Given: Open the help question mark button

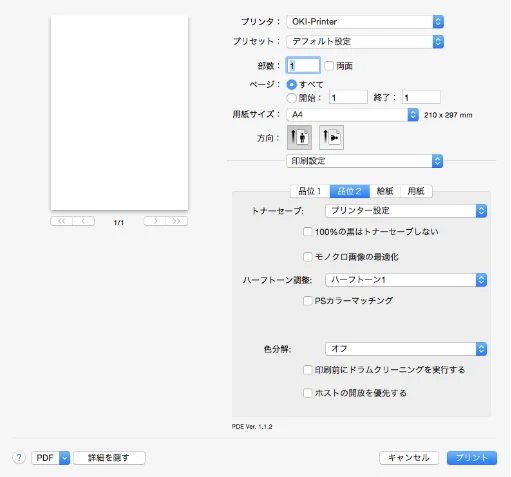Looking at the screenshot, I should point(19,457).
